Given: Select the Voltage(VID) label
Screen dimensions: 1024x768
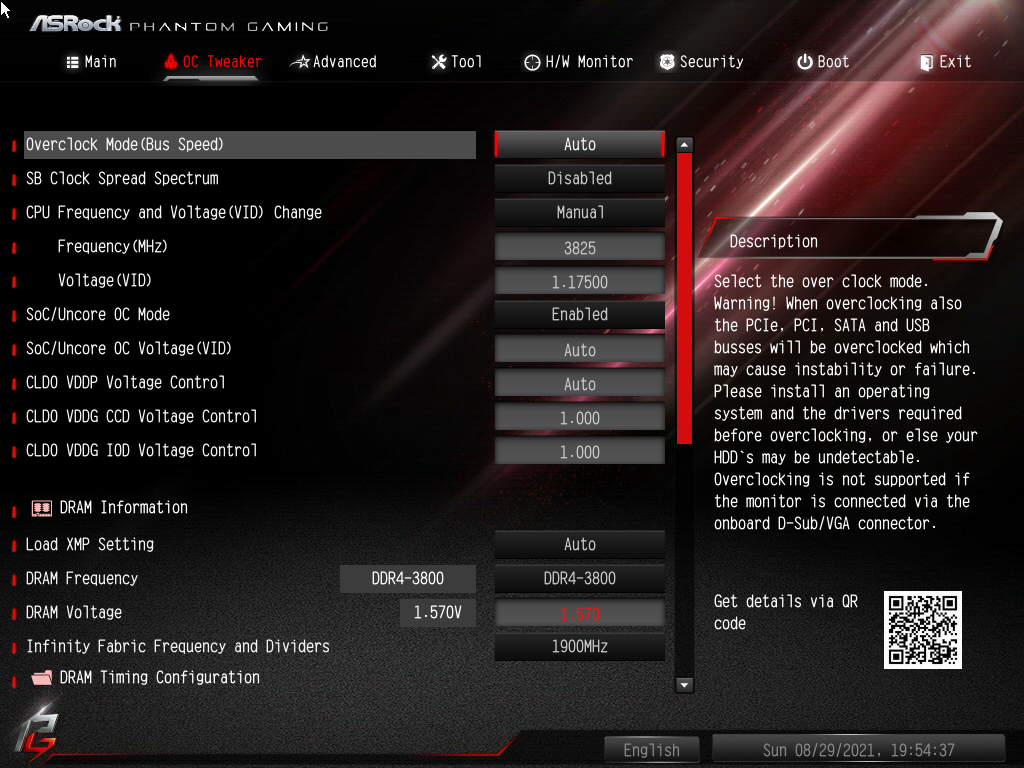Looking at the screenshot, I should (104, 280).
